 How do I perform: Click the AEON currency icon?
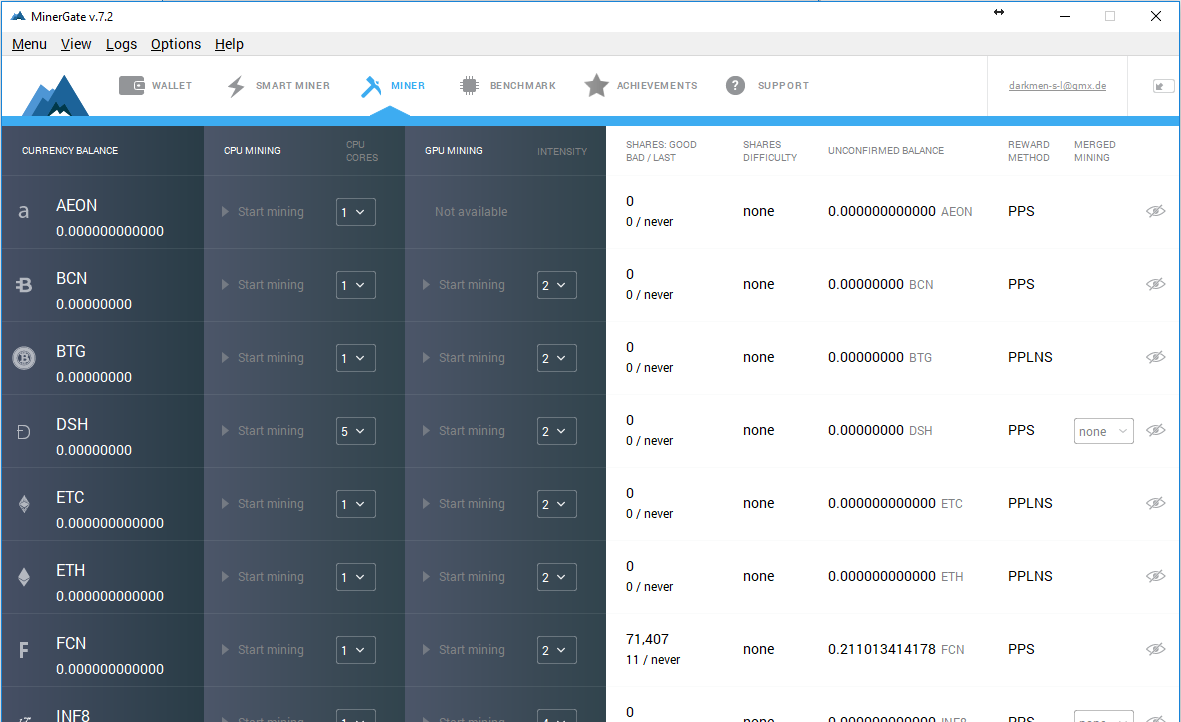pyautogui.click(x=24, y=212)
